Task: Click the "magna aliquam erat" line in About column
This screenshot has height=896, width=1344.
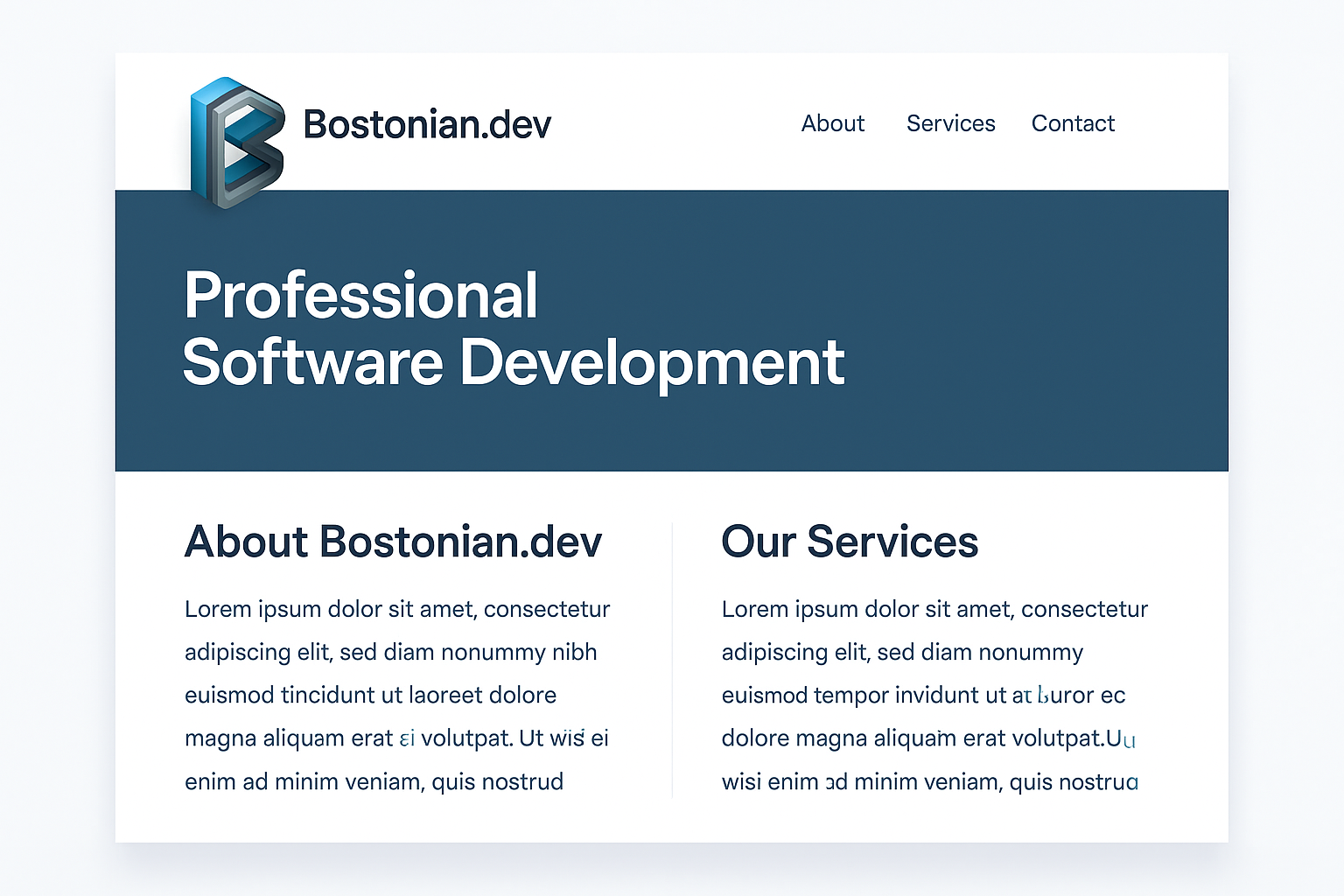Action: point(396,738)
